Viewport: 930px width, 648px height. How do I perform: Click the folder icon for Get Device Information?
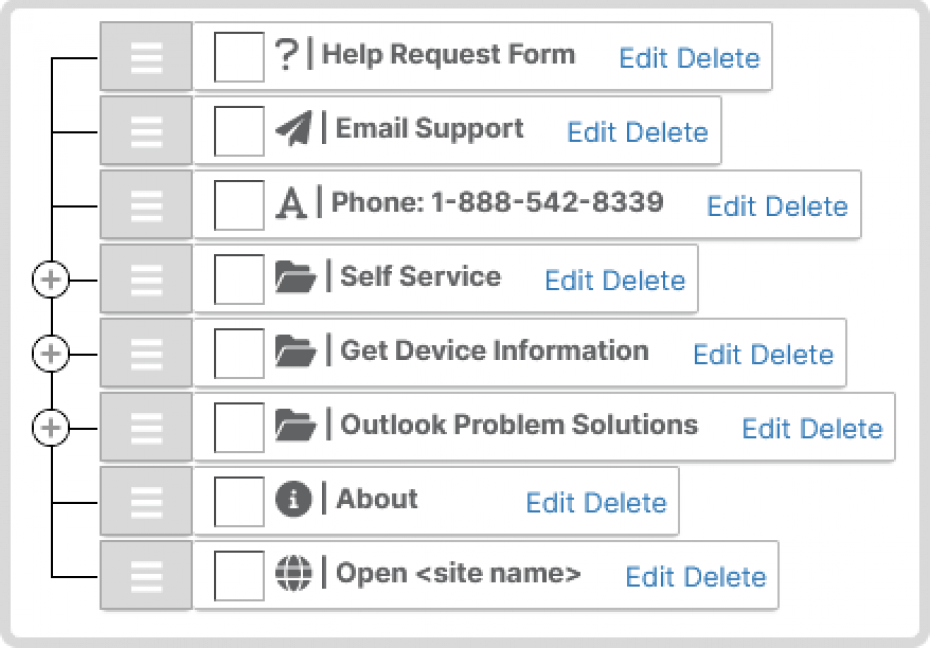coord(295,351)
